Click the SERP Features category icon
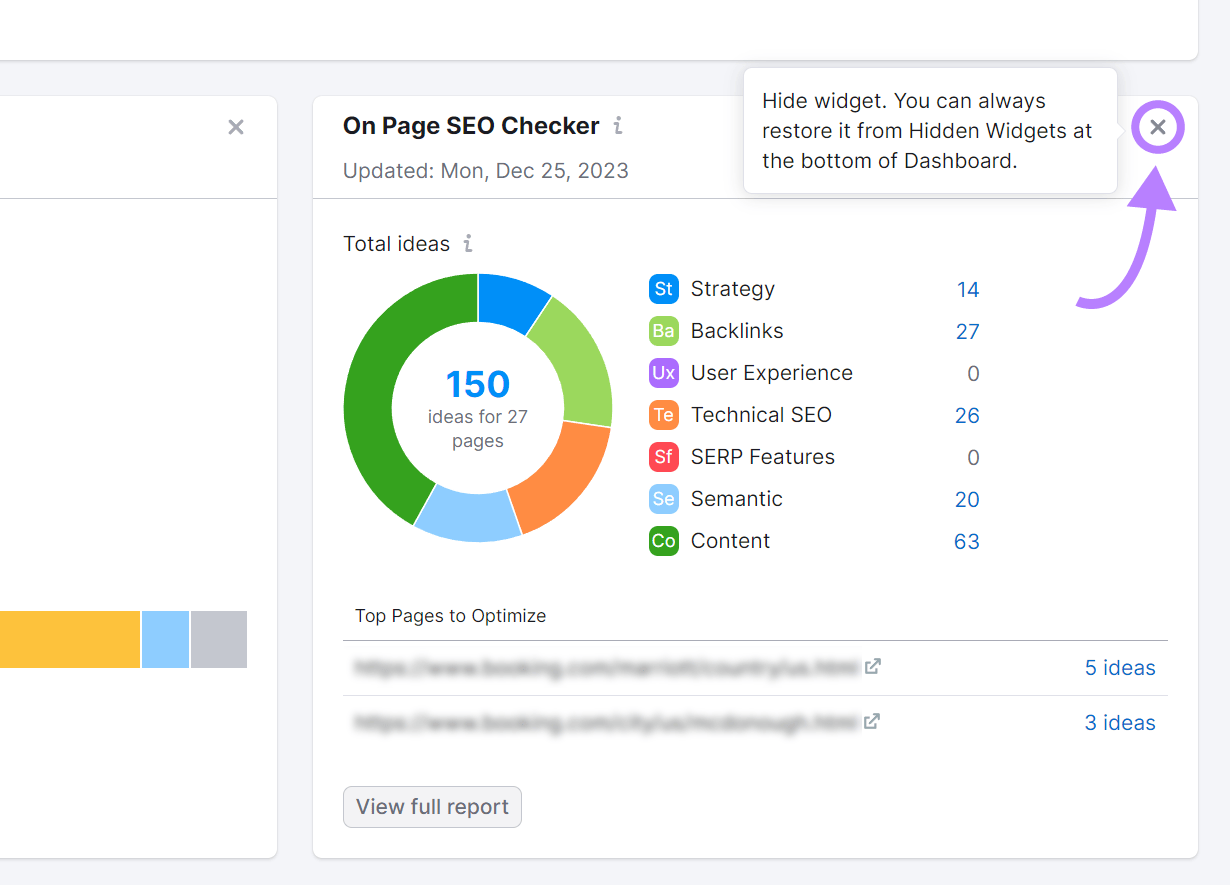 click(663, 457)
